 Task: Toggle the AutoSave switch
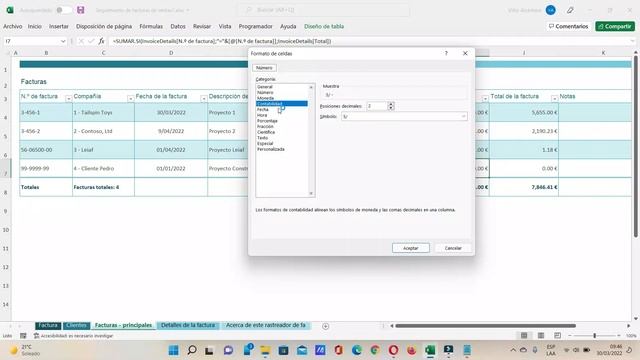(x=63, y=10)
